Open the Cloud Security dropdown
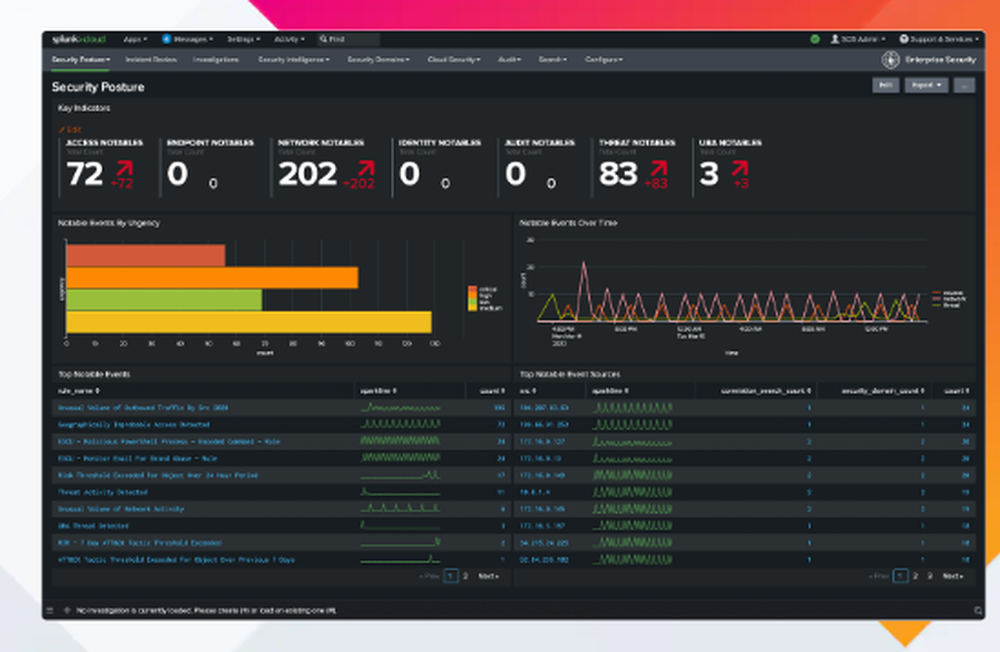This screenshot has height=652, width=1000. tap(454, 59)
